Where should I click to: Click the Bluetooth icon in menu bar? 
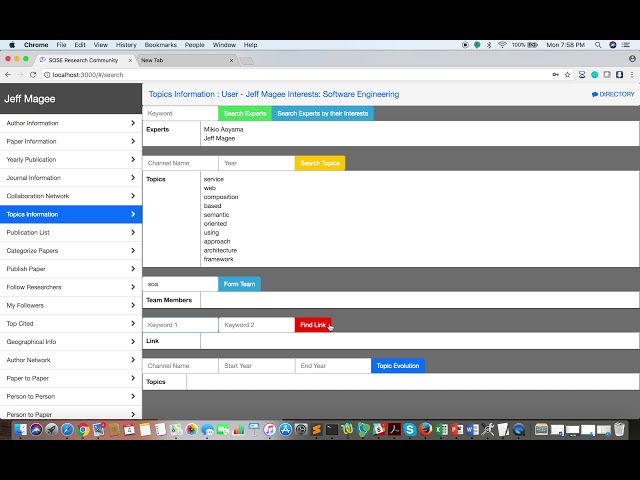(489, 45)
